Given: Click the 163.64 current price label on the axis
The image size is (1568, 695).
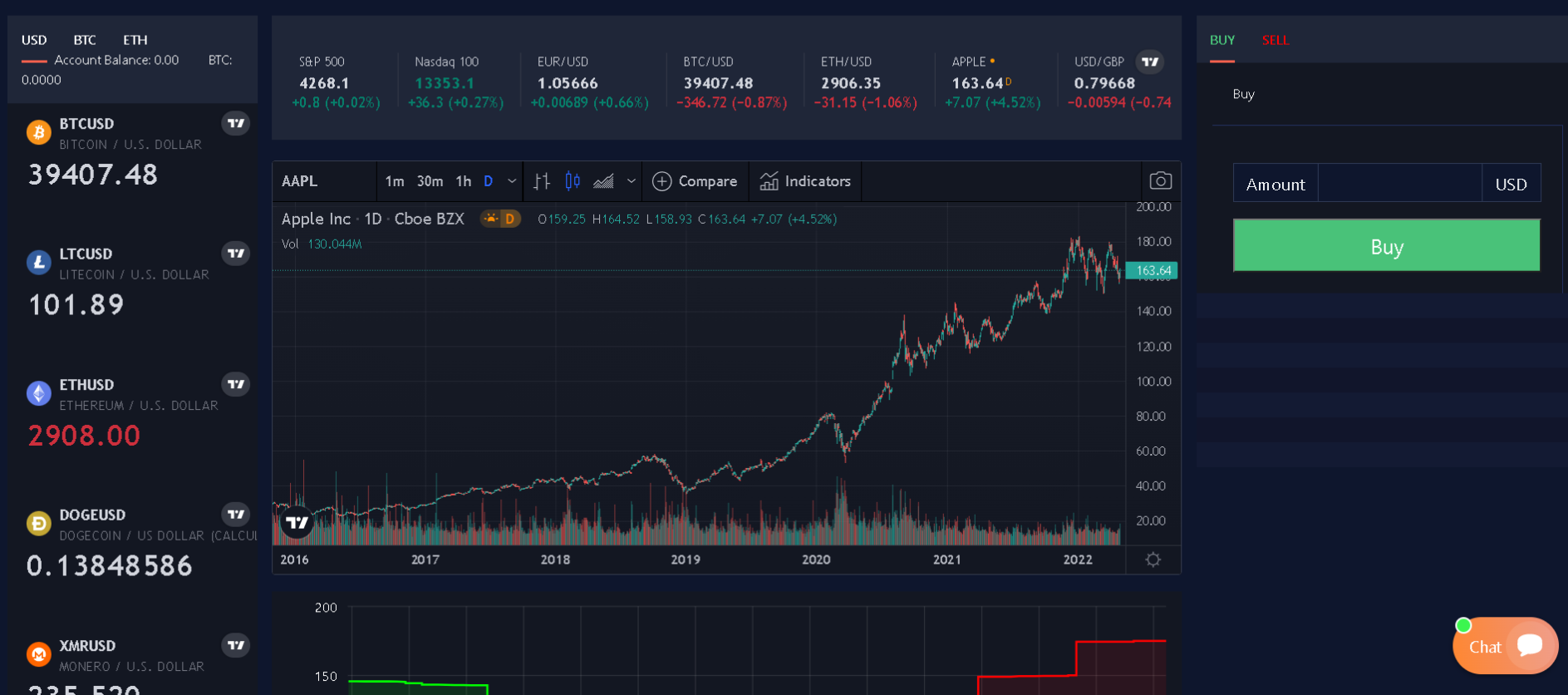Looking at the screenshot, I should [1153, 270].
